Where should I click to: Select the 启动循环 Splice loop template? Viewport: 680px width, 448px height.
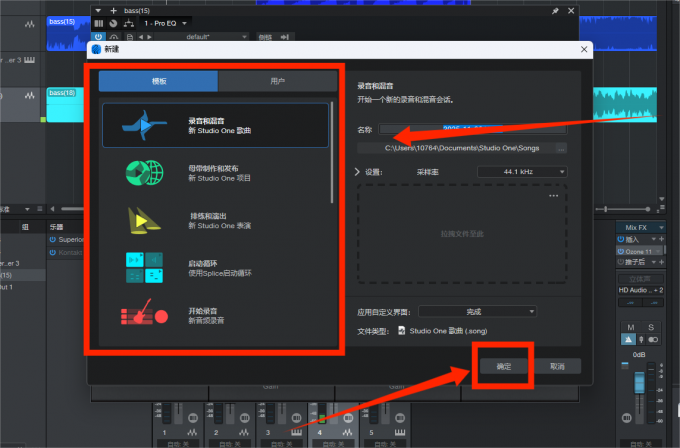(215, 266)
